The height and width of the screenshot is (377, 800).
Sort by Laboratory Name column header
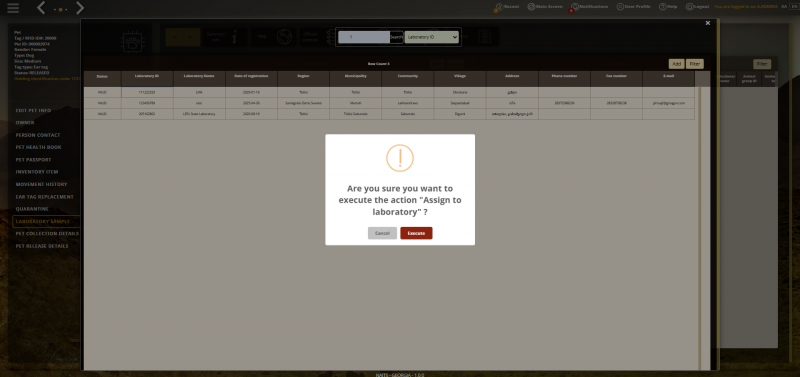199,76
